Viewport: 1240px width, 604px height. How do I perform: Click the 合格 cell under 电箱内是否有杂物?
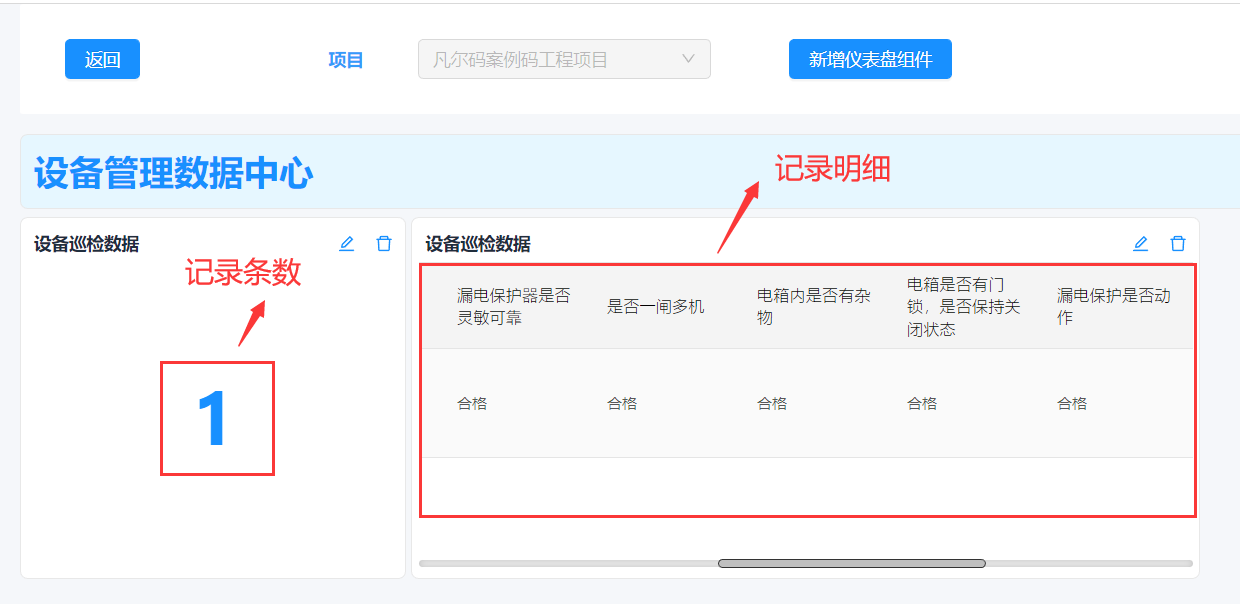(772, 403)
